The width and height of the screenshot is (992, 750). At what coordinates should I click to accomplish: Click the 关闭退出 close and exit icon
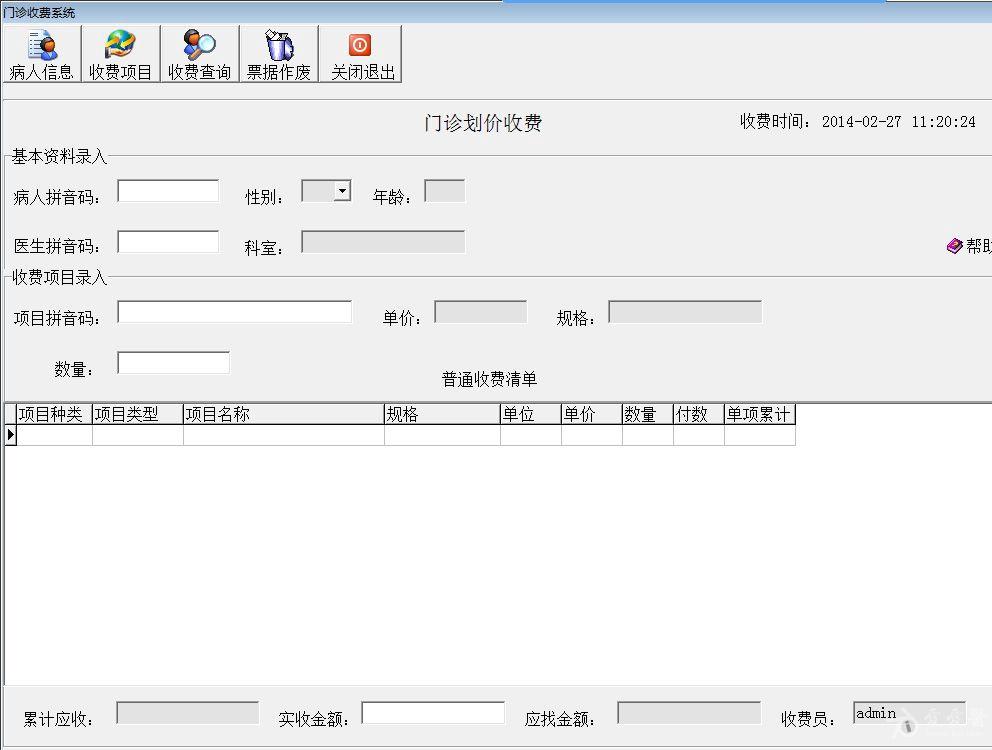pyautogui.click(x=359, y=54)
